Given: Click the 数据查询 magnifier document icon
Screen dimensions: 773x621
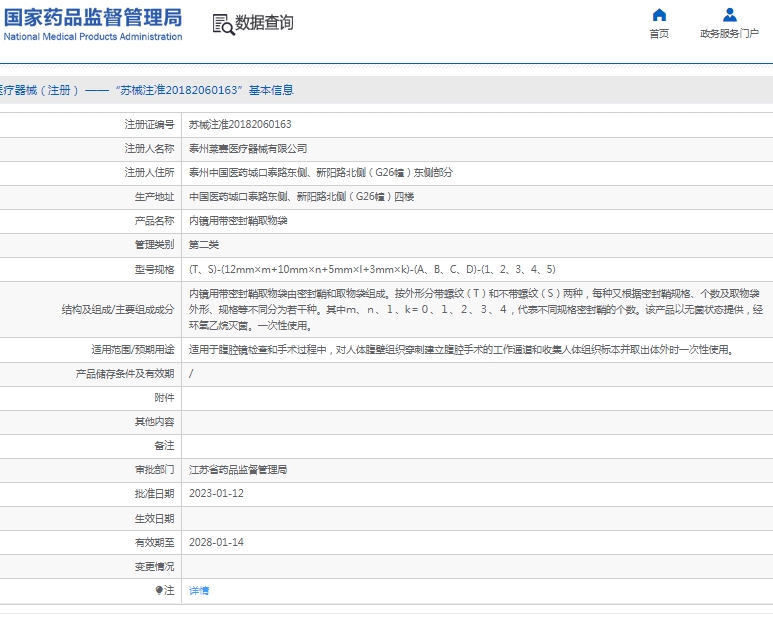Looking at the screenshot, I should (x=222, y=24).
